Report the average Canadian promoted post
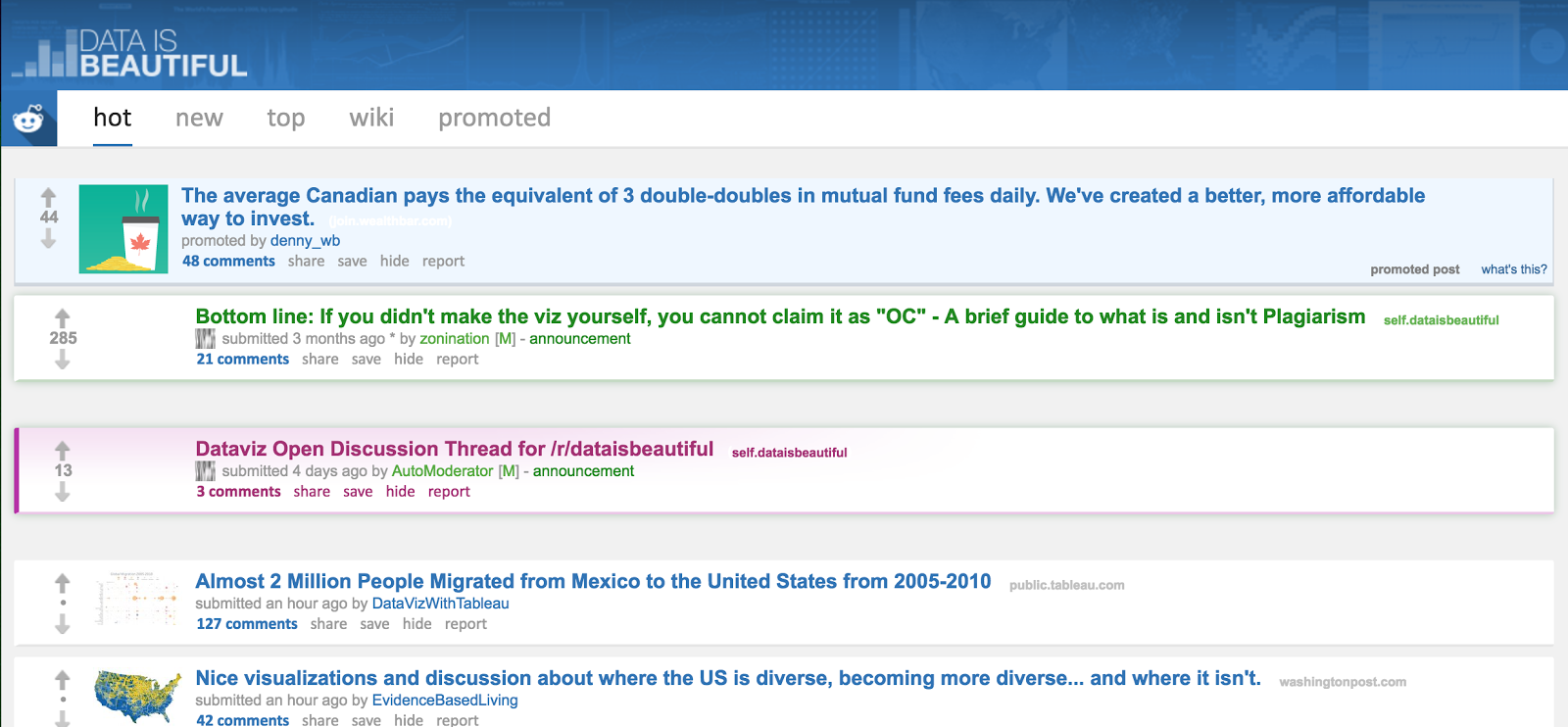The width and height of the screenshot is (1568, 727). tap(443, 261)
